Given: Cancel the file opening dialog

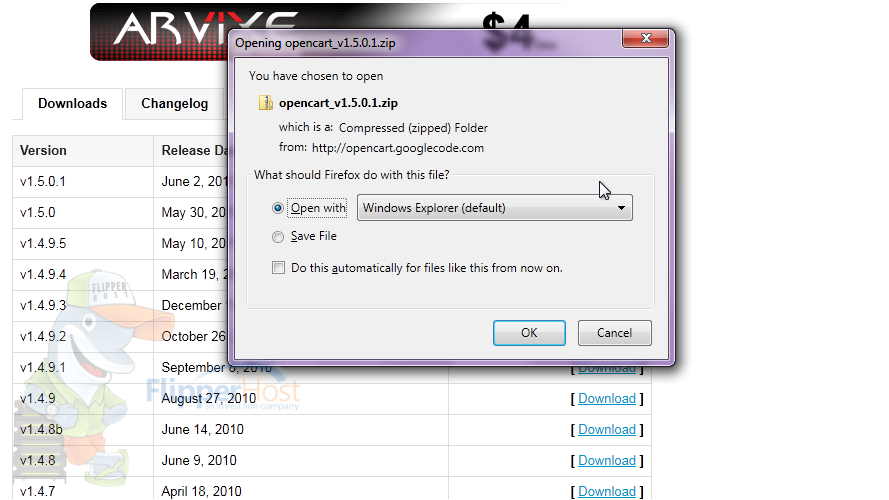Looking at the screenshot, I should coord(615,333).
